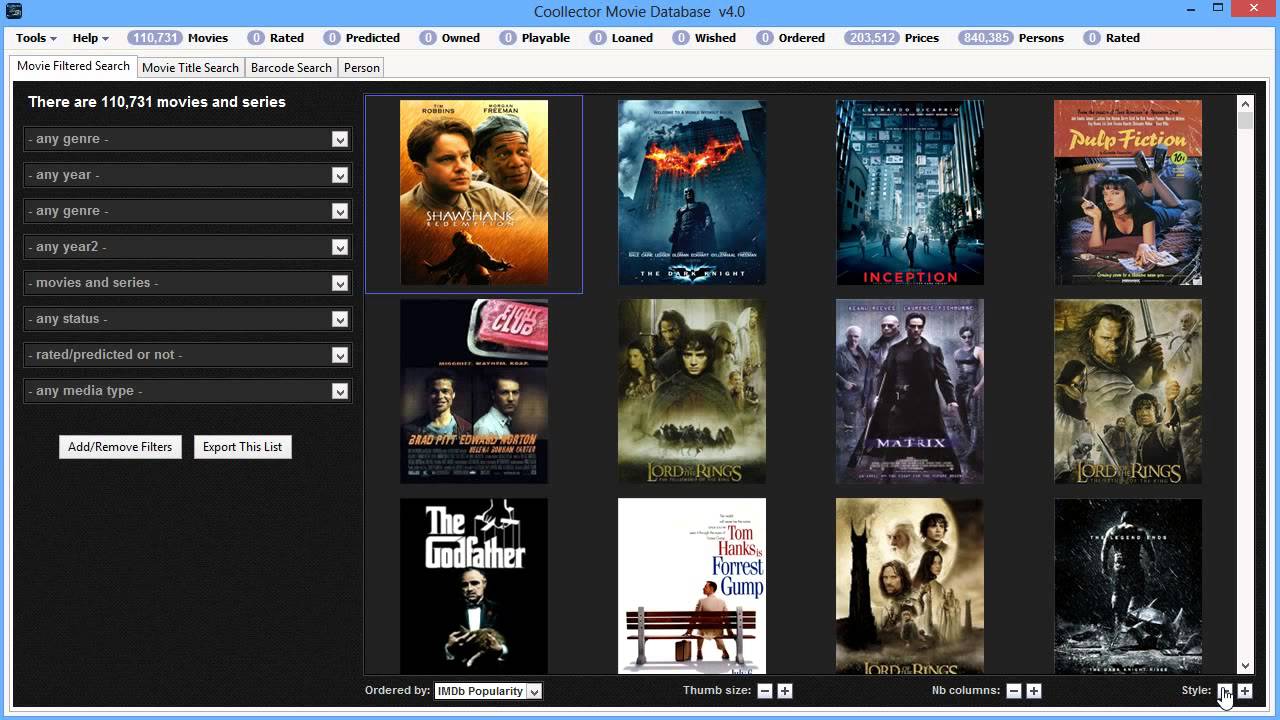The height and width of the screenshot is (720, 1280).
Task: Click the app icon in title bar
Action: pyautogui.click(x=14, y=11)
